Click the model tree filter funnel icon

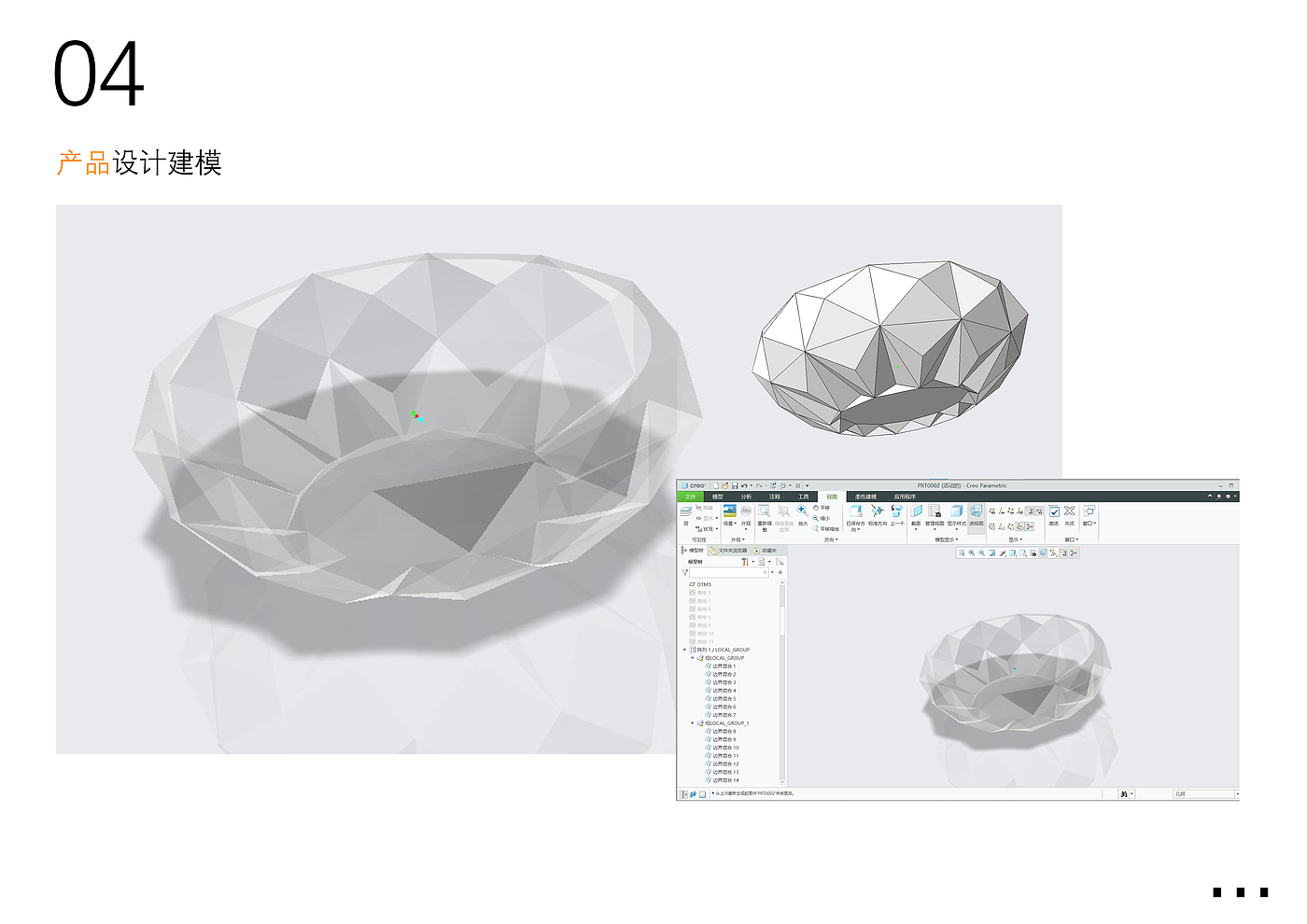tap(684, 572)
